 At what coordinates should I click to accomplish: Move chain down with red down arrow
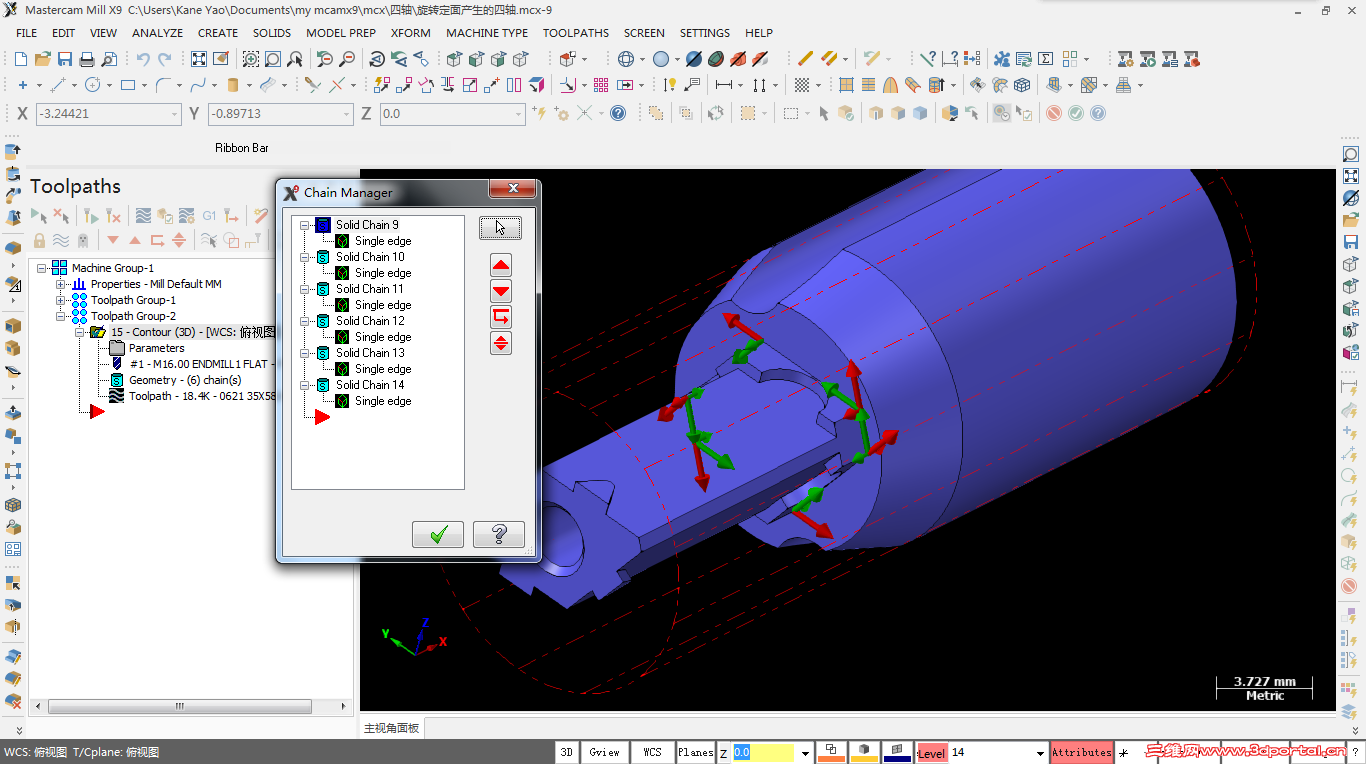(x=501, y=291)
